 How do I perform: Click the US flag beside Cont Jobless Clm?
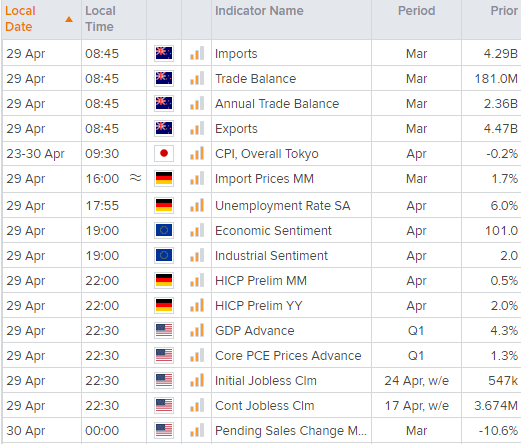click(x=164, y=405)
